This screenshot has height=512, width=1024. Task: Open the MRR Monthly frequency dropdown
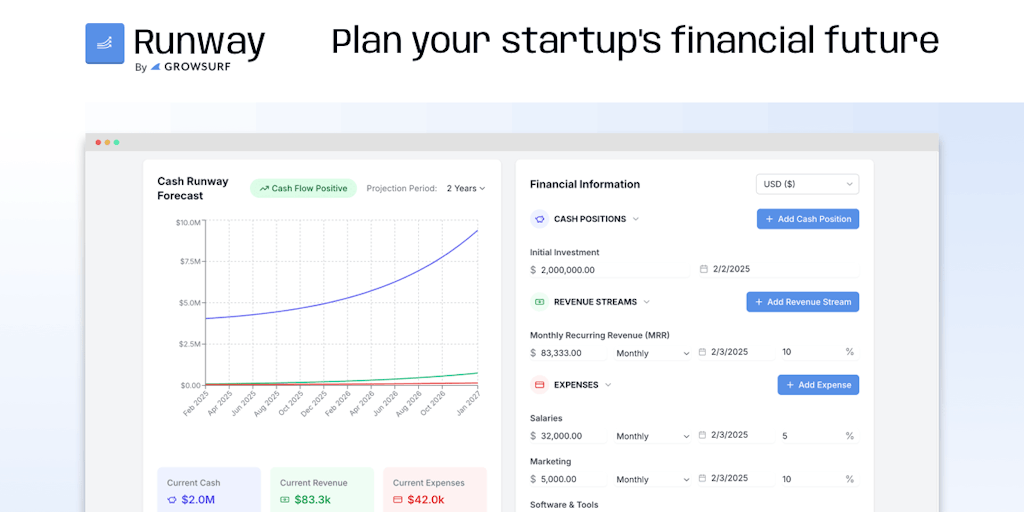(653, 353)
